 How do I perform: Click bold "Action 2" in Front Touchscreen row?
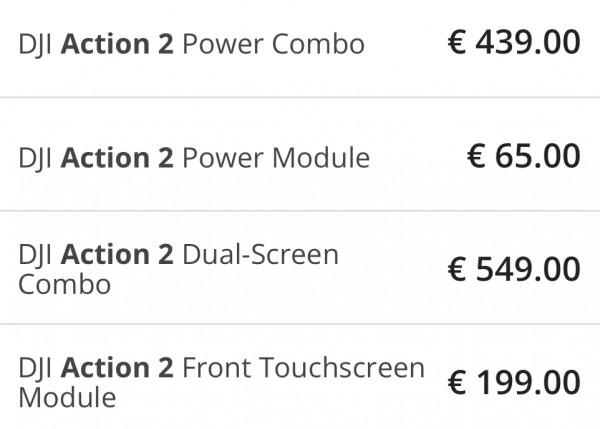tap(117, 368)
